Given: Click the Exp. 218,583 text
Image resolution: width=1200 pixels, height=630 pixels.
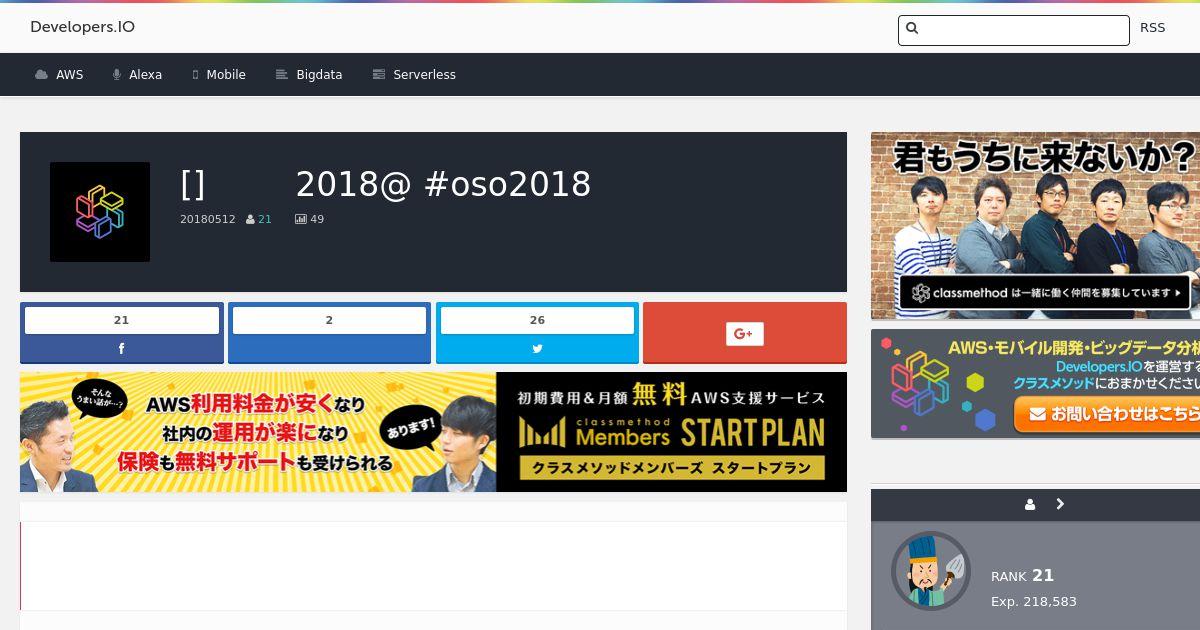Looking at the screenshot, I should (1034, 602).
